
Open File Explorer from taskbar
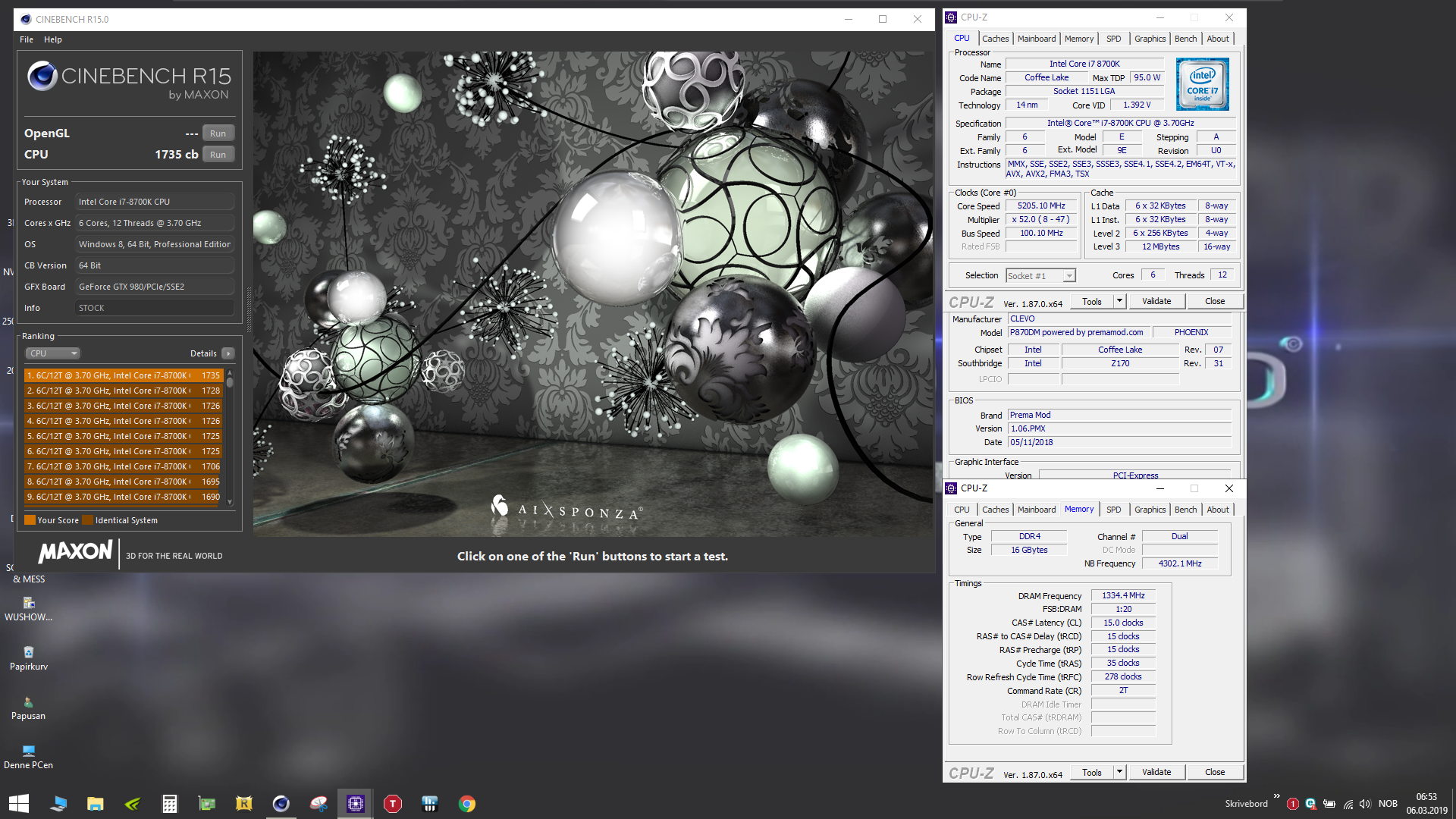(x=95, y=804)
